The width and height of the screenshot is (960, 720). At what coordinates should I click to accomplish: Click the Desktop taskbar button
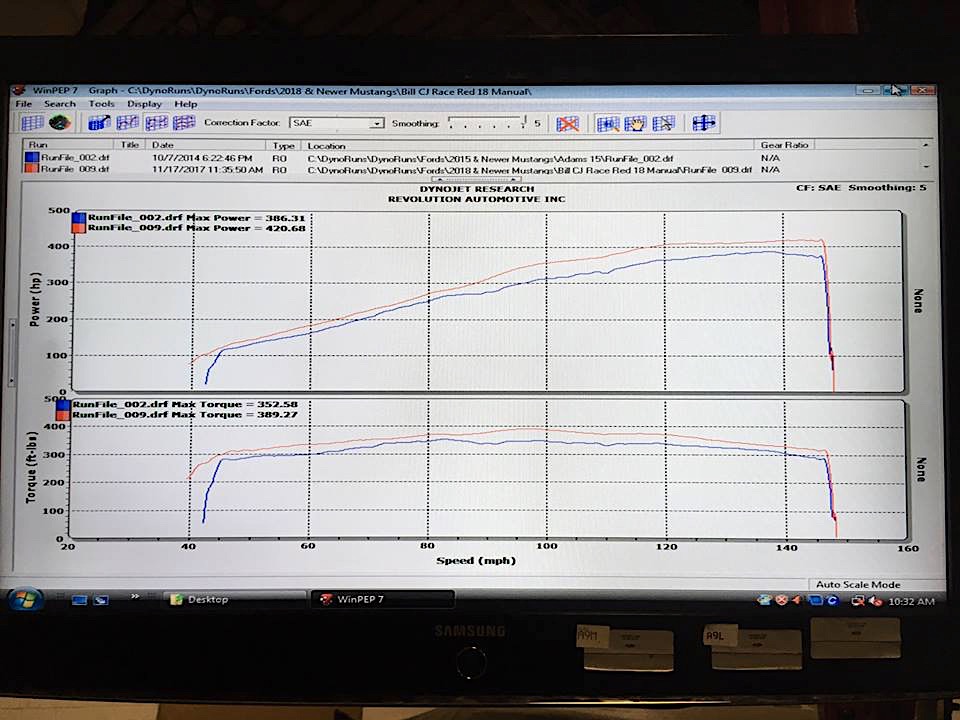[x=234, y=599]
